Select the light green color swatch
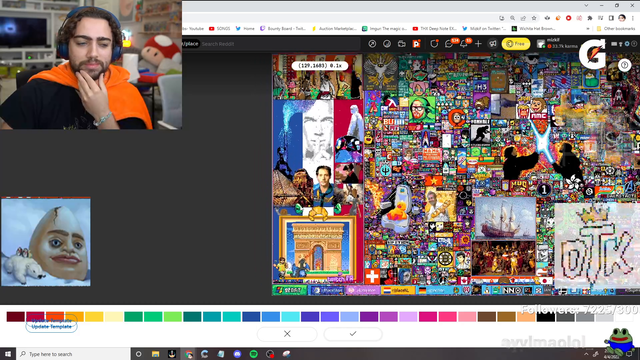This screenshot has width=640, height=360. tap(173, 316)
